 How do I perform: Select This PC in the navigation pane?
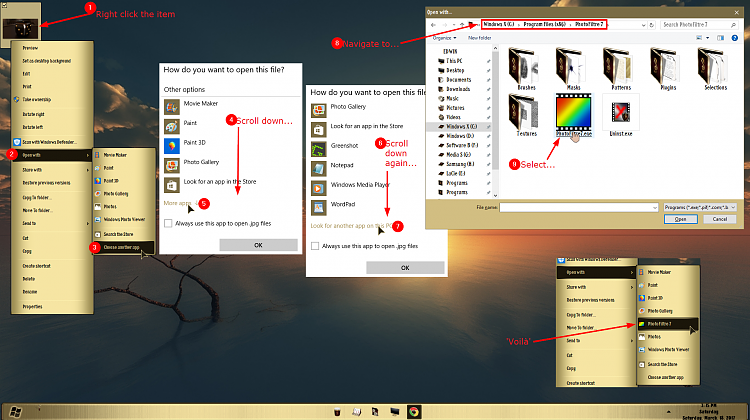tap(453, 61)
